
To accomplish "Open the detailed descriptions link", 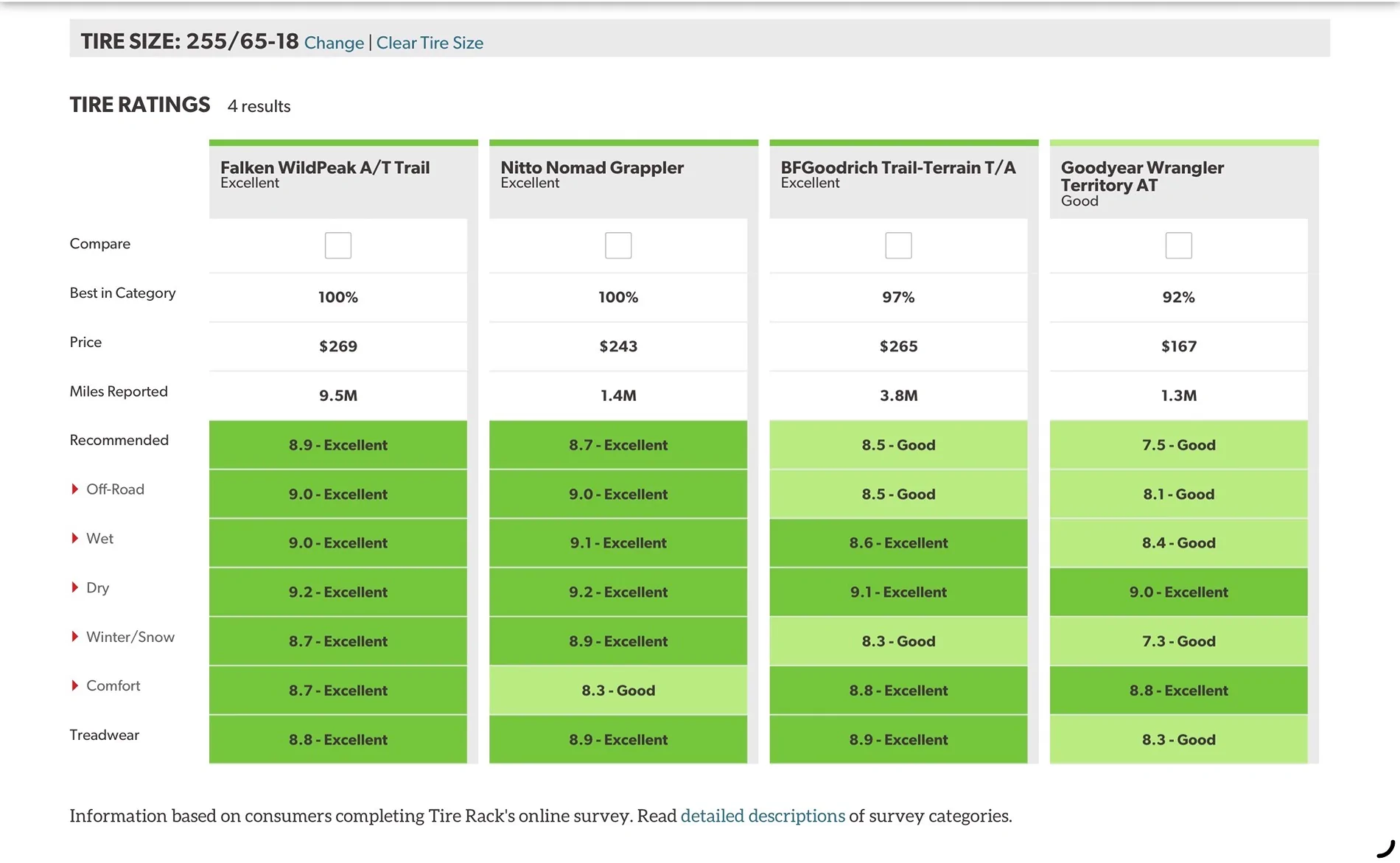I will coord(763,816).
